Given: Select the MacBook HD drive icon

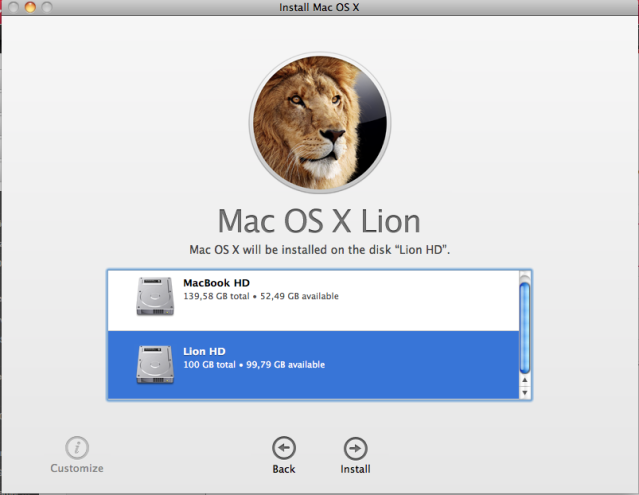Looking at the screenshot, I should (x=155, y=296).
